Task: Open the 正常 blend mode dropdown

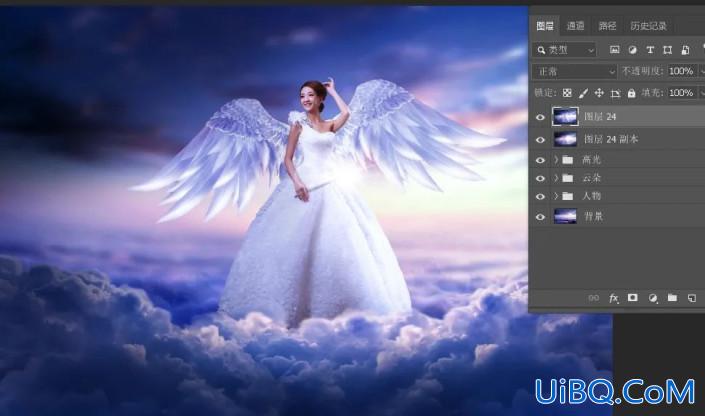Action: pos(575,72)
